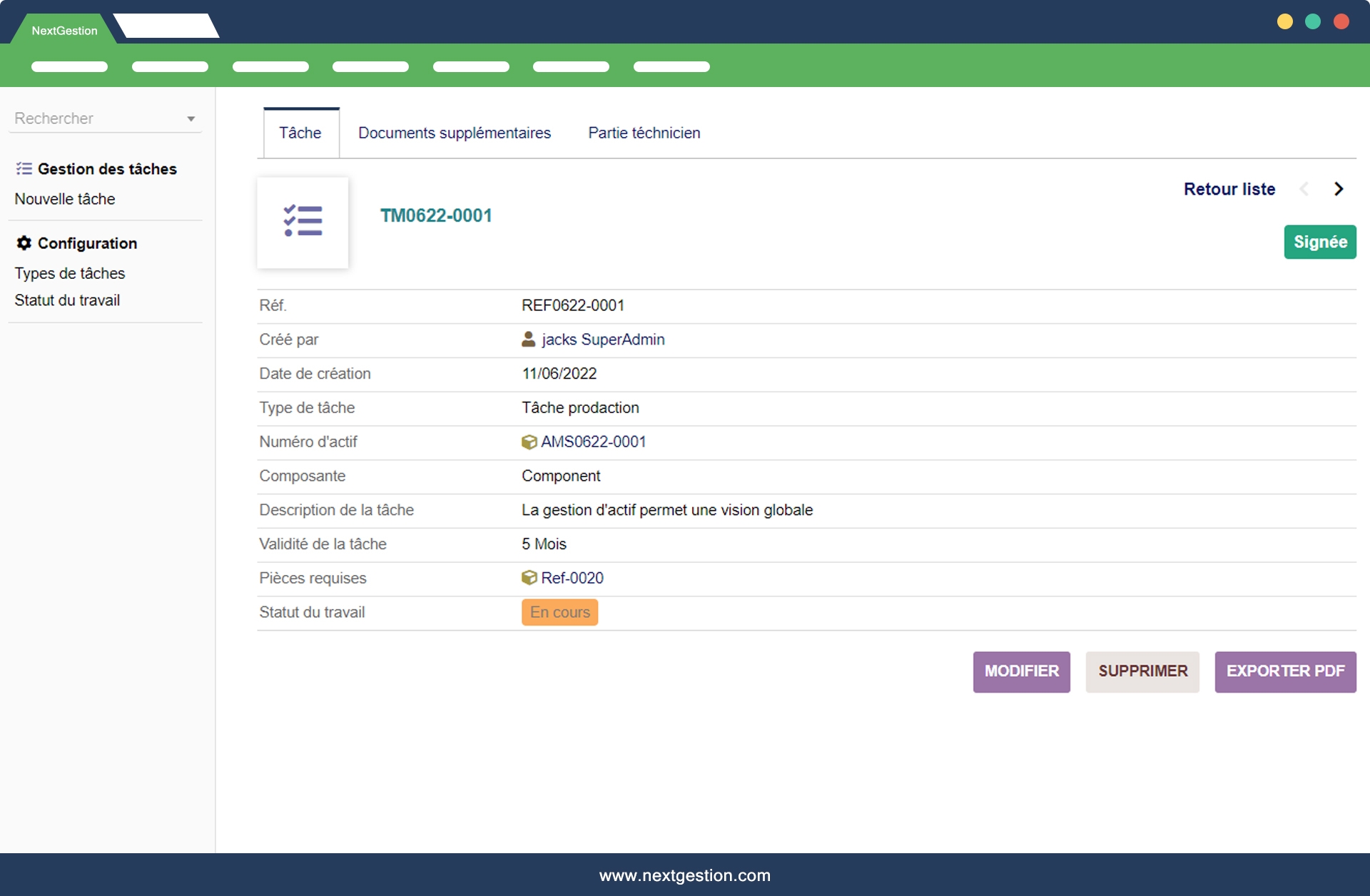1370x896 pixels.
Task: Export task with EXPORTER PDF button
Action: (x=1285, y=671)
